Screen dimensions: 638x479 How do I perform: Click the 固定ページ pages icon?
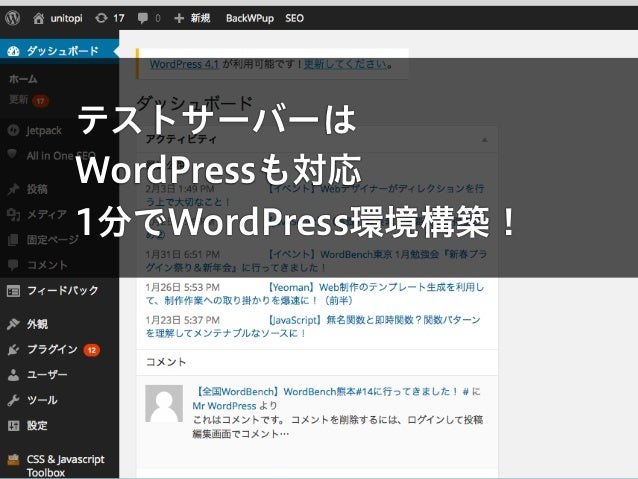pos(13,240)
